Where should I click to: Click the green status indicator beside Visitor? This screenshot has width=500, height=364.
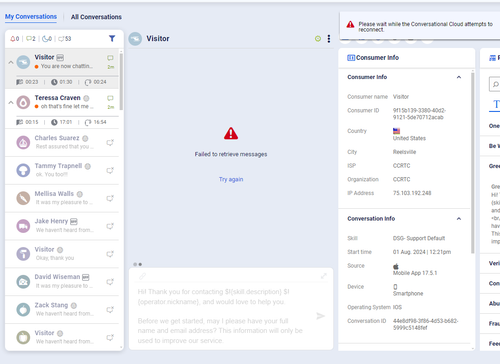318,39
